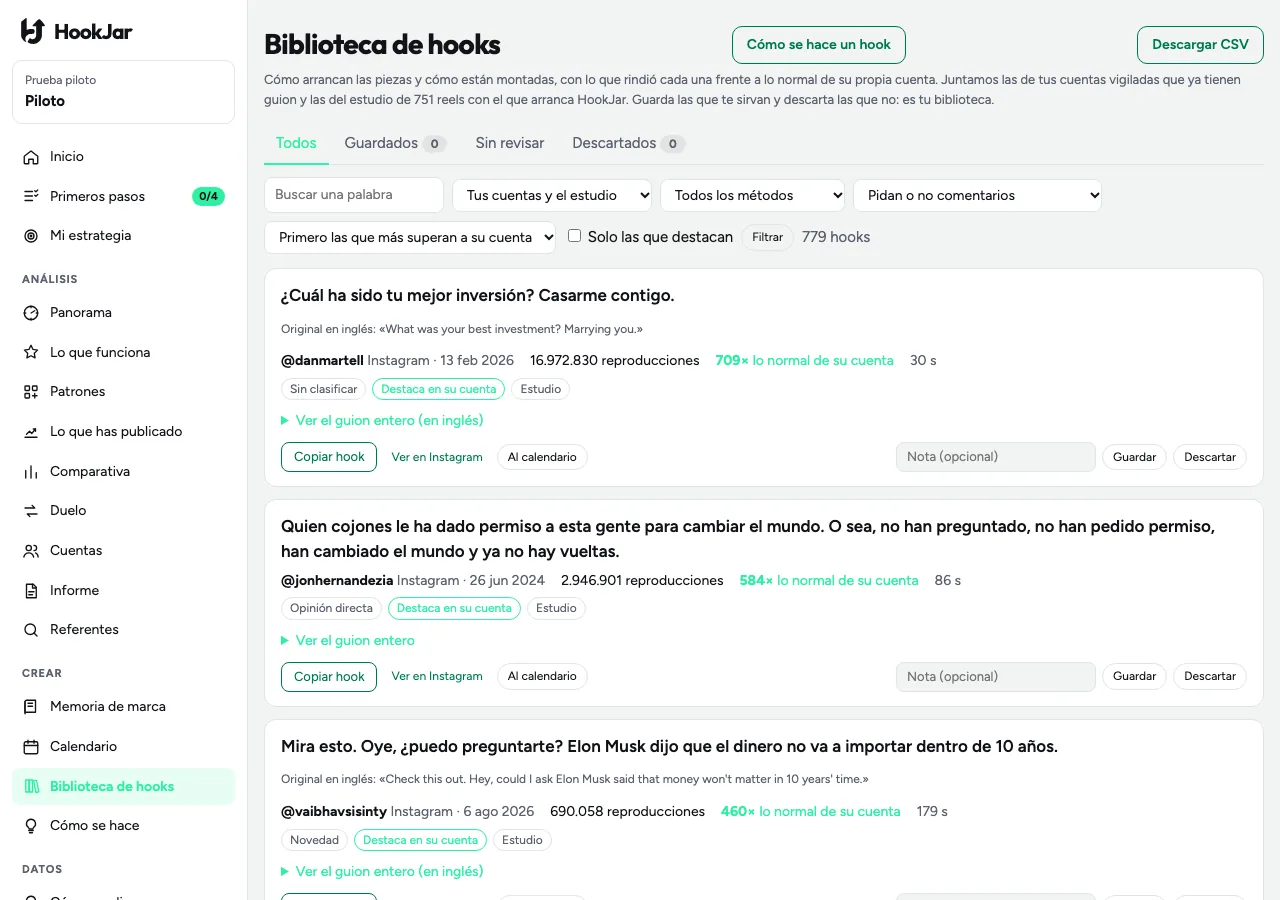Expand the English script of the @vaibhavsisinty hook

click(x=382, y=871)
